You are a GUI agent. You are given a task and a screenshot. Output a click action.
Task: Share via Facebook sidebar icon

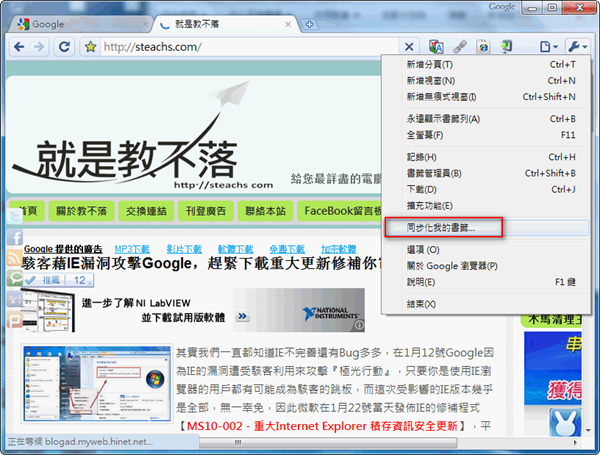tap(15, 238)
